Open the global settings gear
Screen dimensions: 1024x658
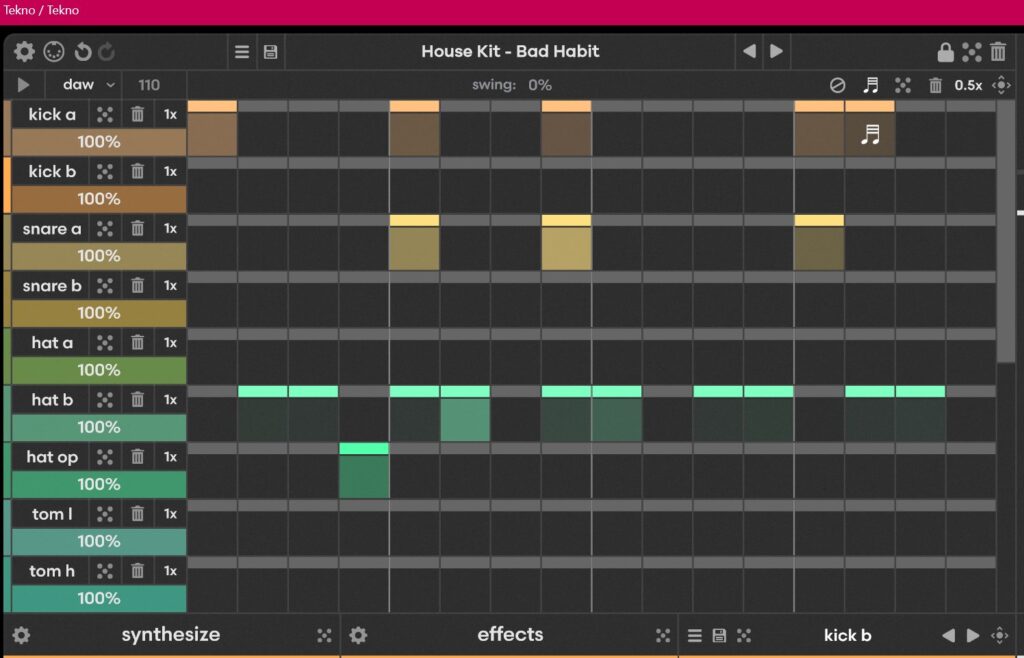click(x=24, y=52)
